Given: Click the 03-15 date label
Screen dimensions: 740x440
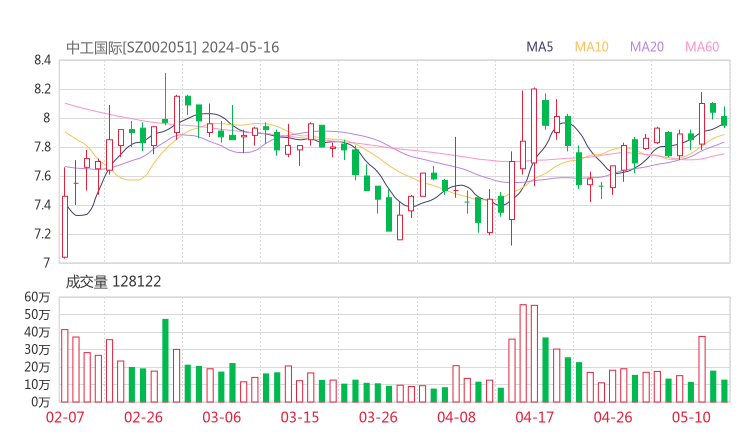Looking at the screenshot, I should click(x=300, y=417).
